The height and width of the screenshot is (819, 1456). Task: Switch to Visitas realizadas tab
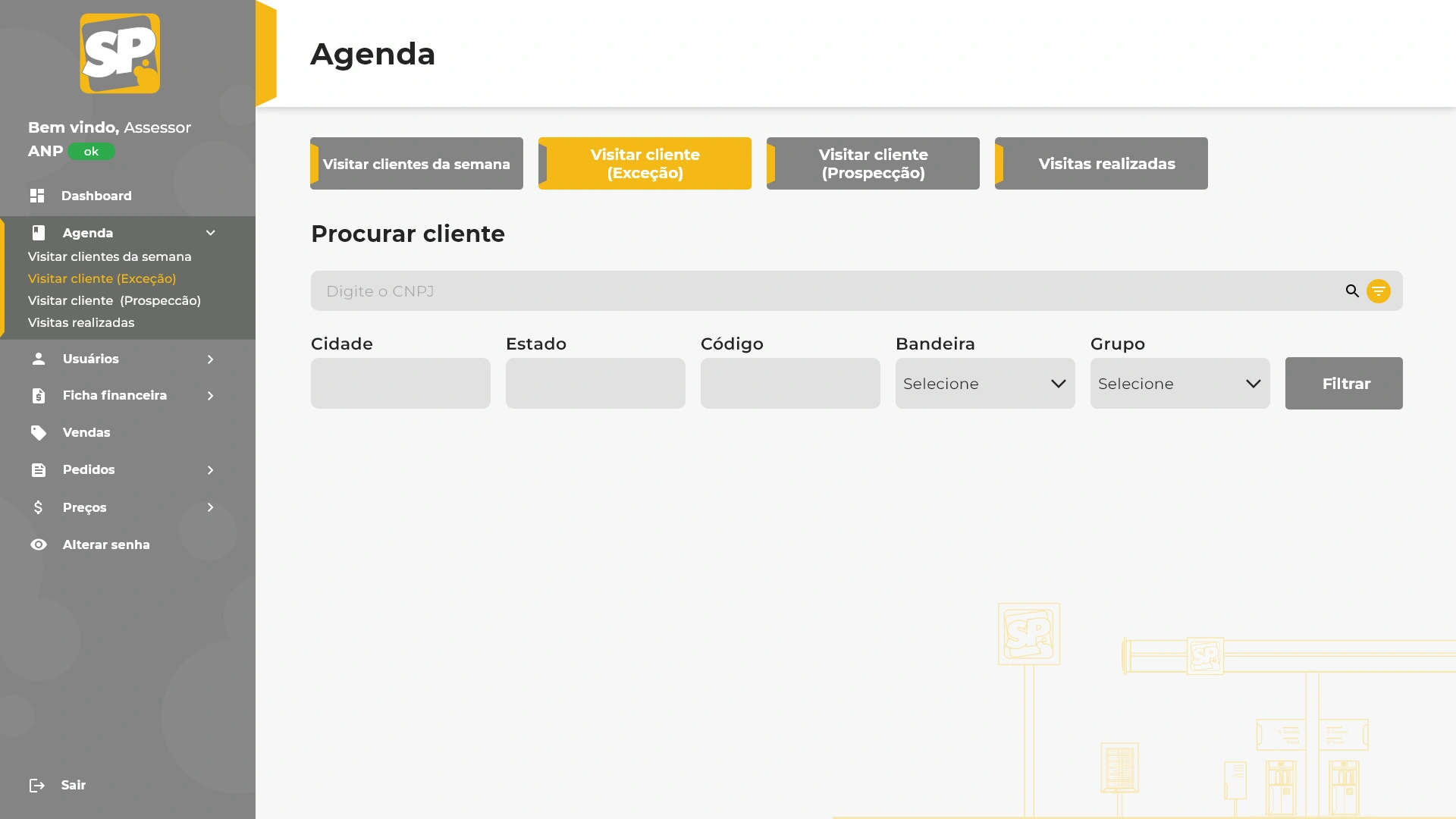1101,164
